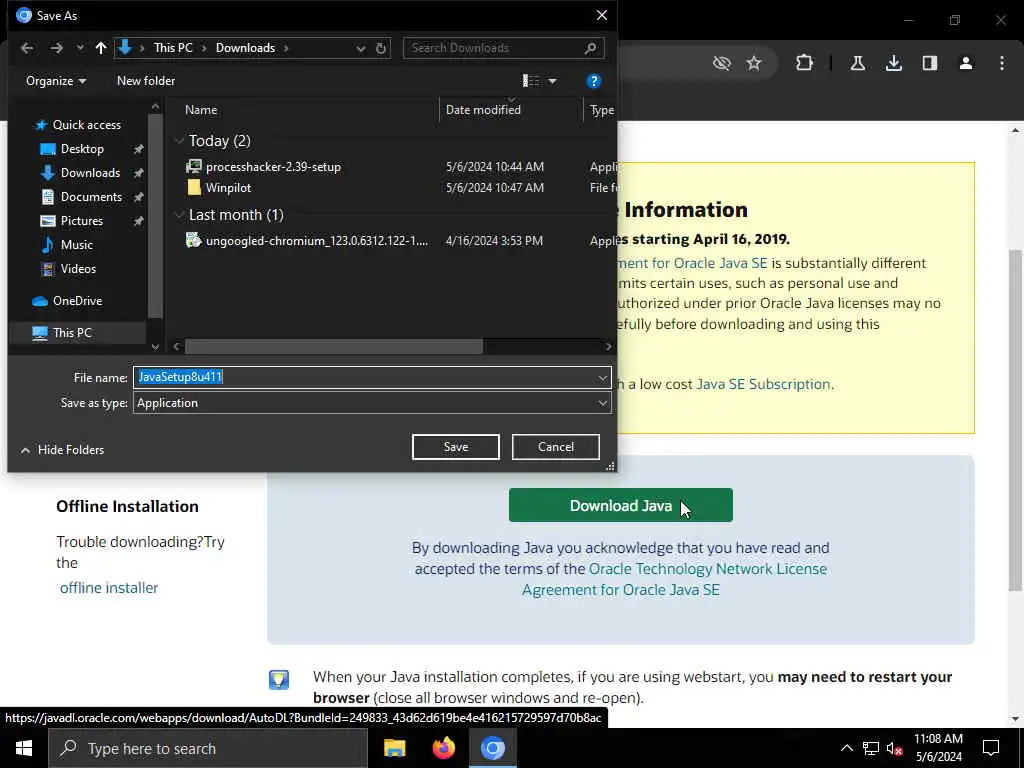Click the green Download Java button

pos(620,505)
